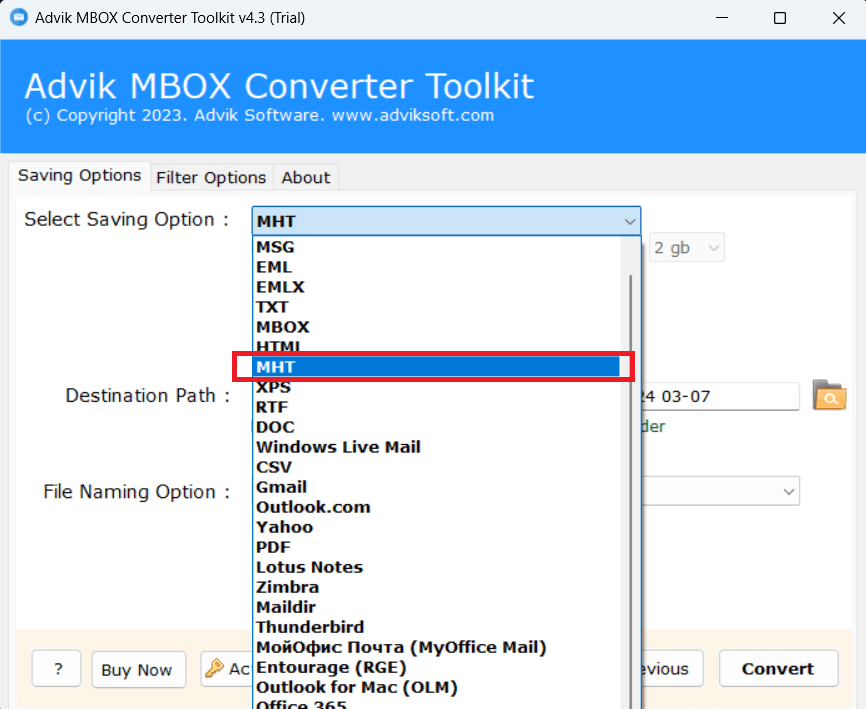
Task: Select EMLX format option
Action: [436, 287]
